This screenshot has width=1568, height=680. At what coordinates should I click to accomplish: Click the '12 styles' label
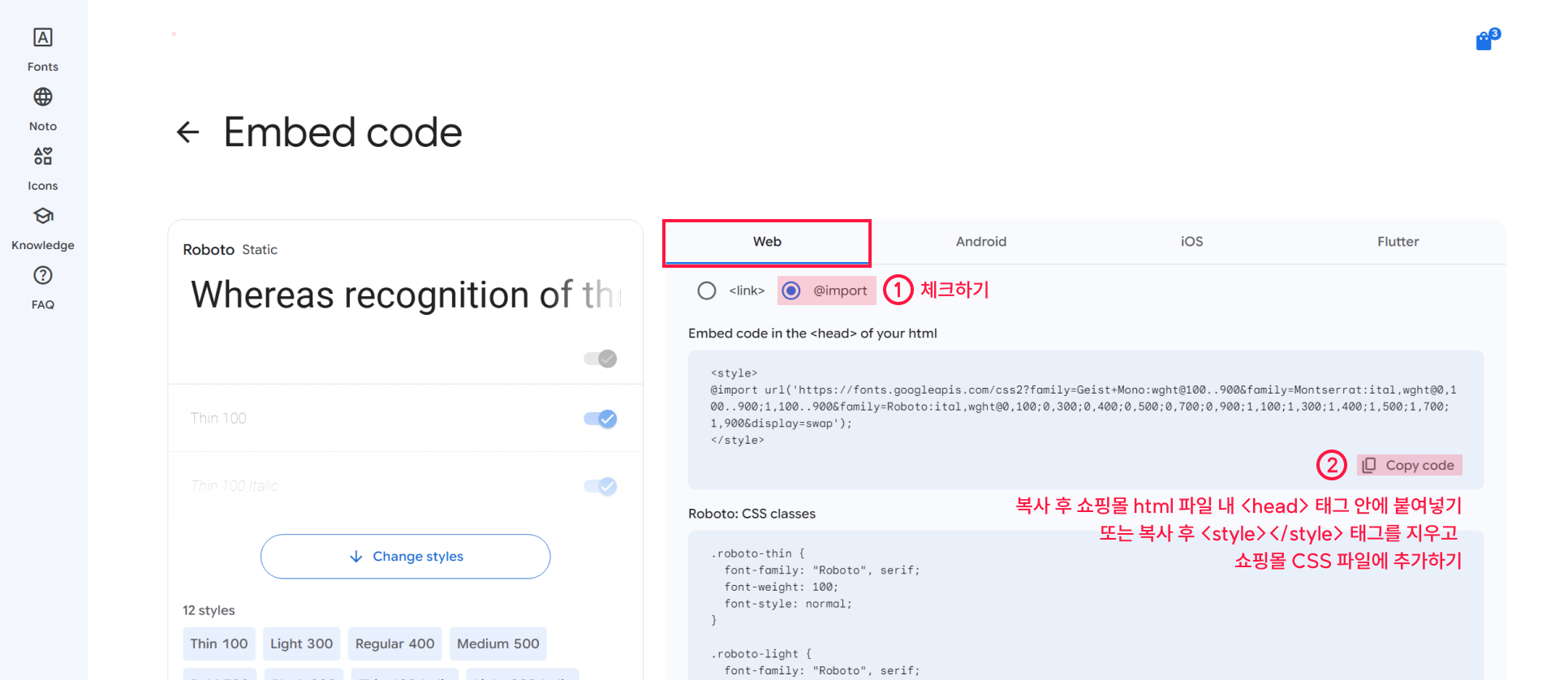(209, 610)
